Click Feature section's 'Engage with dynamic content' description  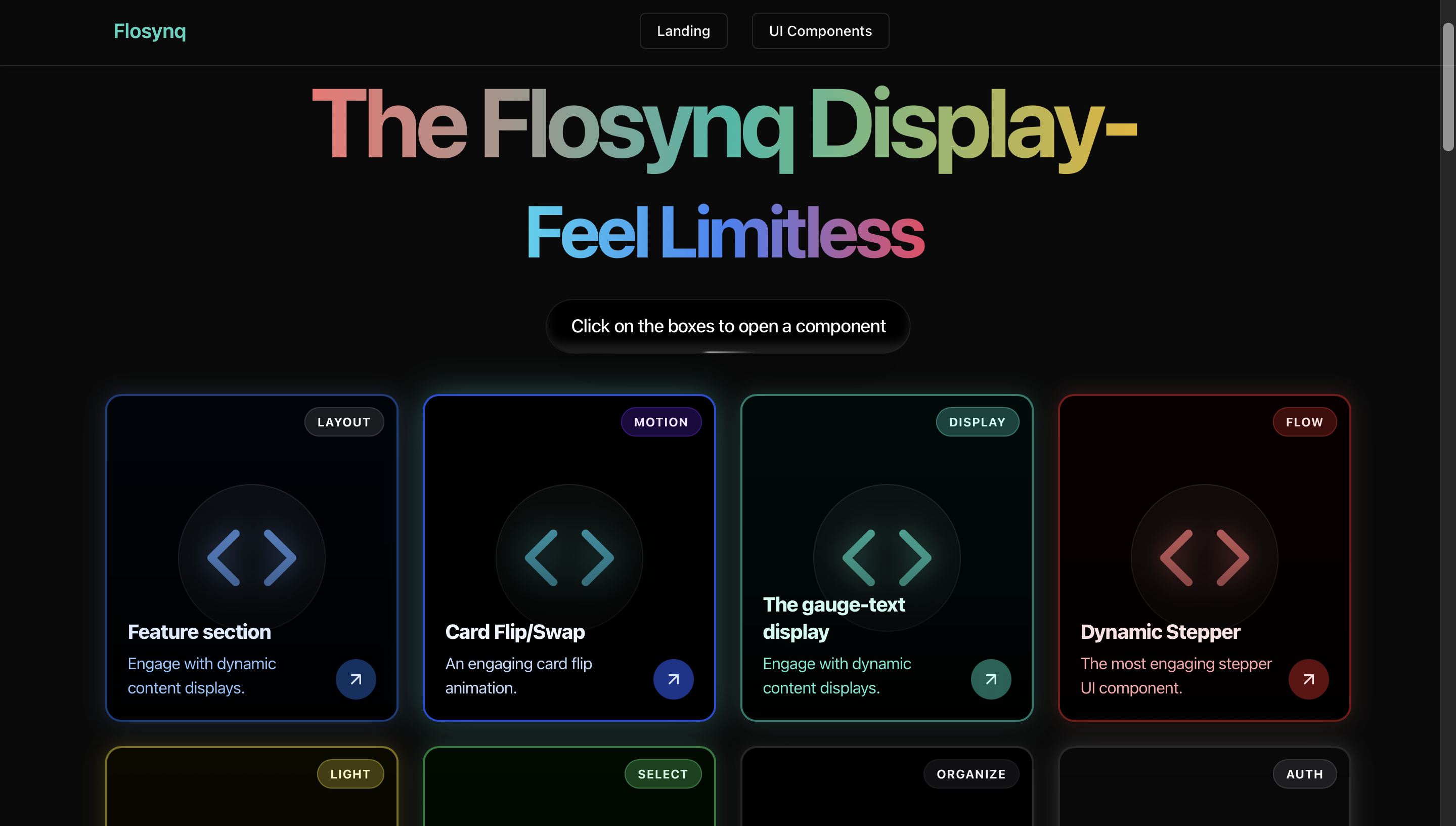201,676
